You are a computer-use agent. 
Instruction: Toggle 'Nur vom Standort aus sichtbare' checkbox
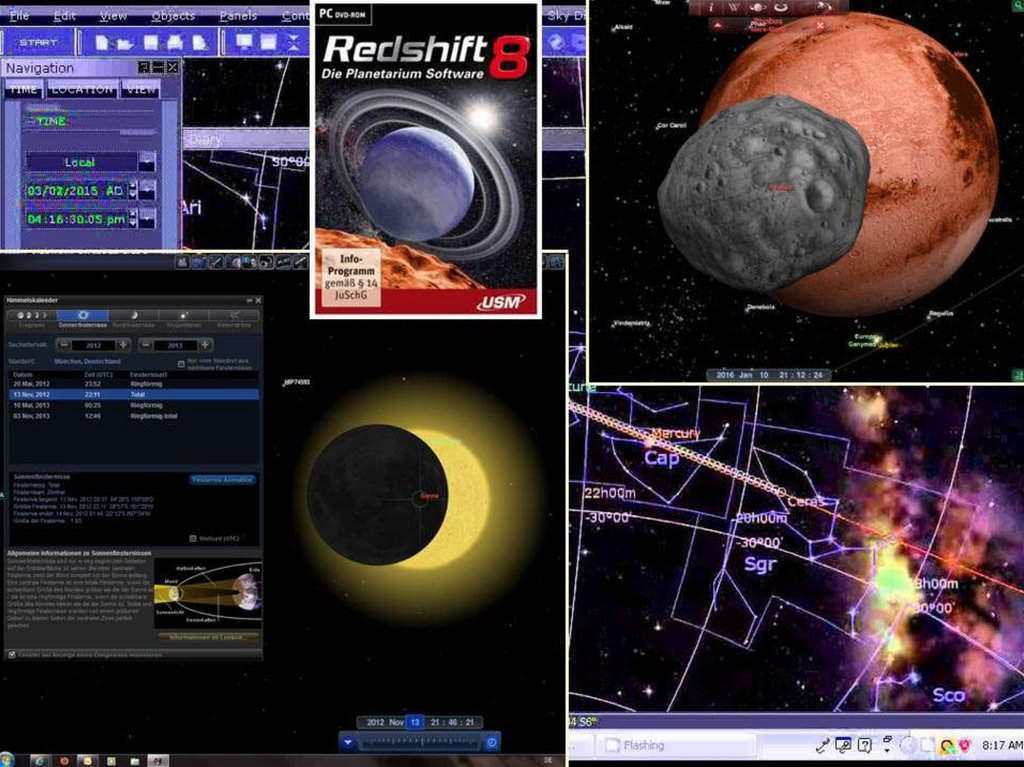click(x=181, y=364)
